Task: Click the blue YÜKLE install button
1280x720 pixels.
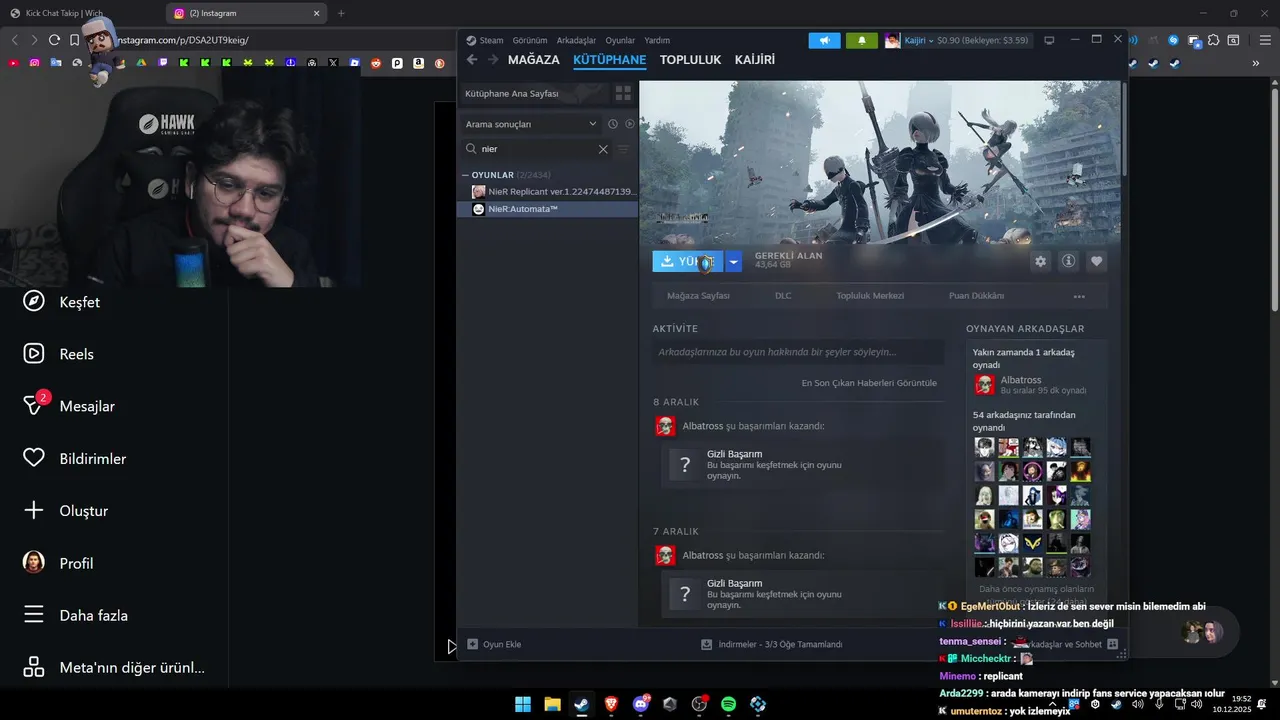Action: tap(688, 261)
